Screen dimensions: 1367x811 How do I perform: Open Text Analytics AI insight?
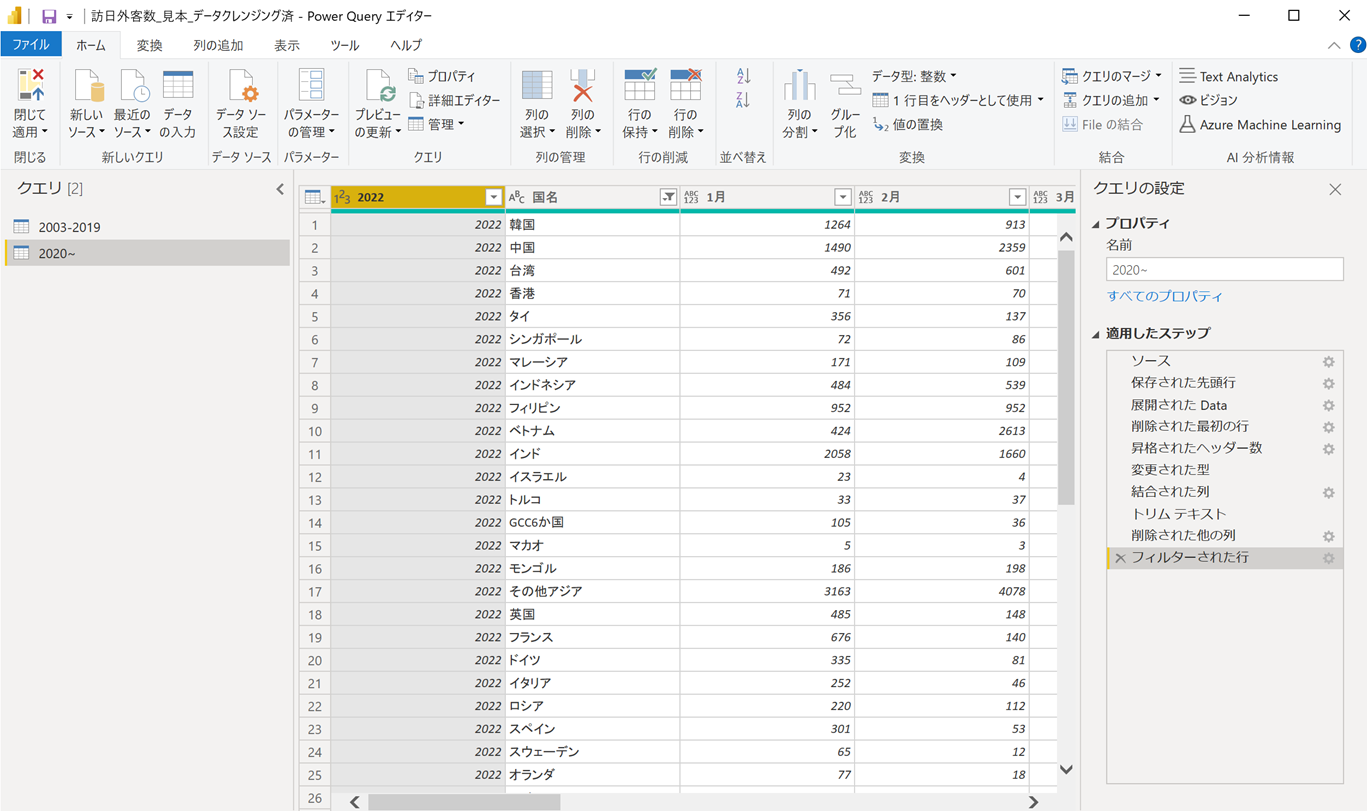(1228, 76)
